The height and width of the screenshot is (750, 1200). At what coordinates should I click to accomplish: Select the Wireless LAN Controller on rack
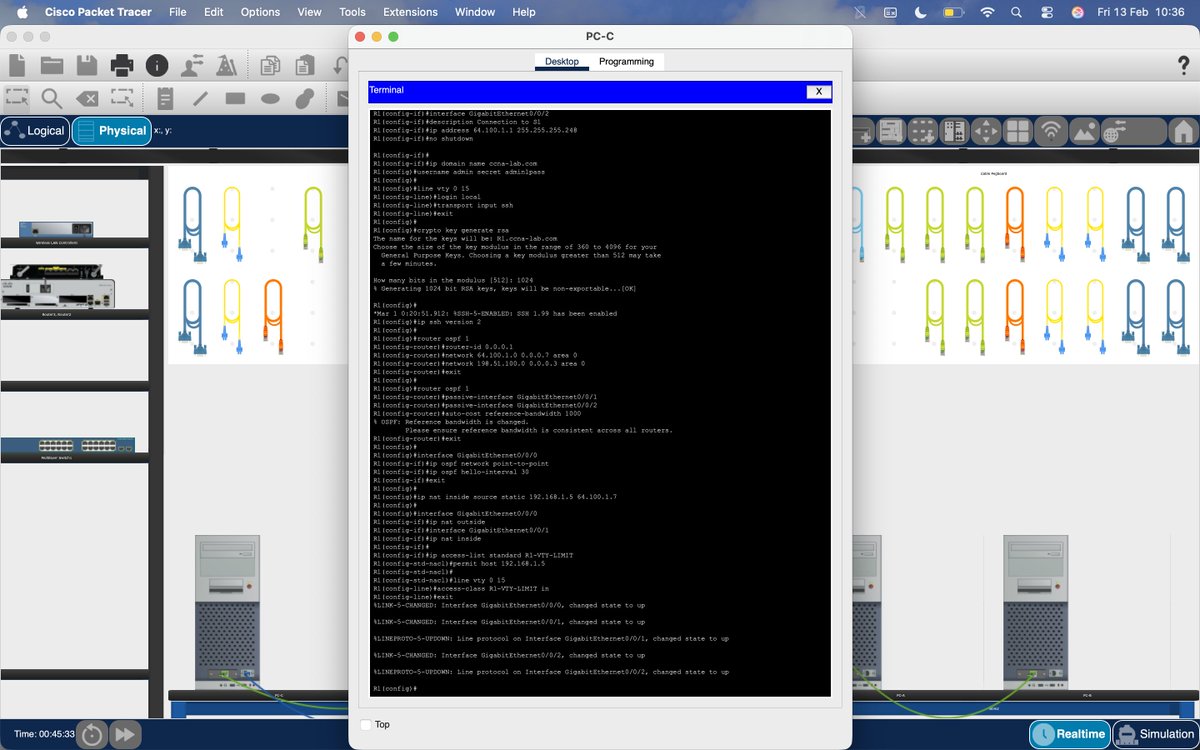57,228
